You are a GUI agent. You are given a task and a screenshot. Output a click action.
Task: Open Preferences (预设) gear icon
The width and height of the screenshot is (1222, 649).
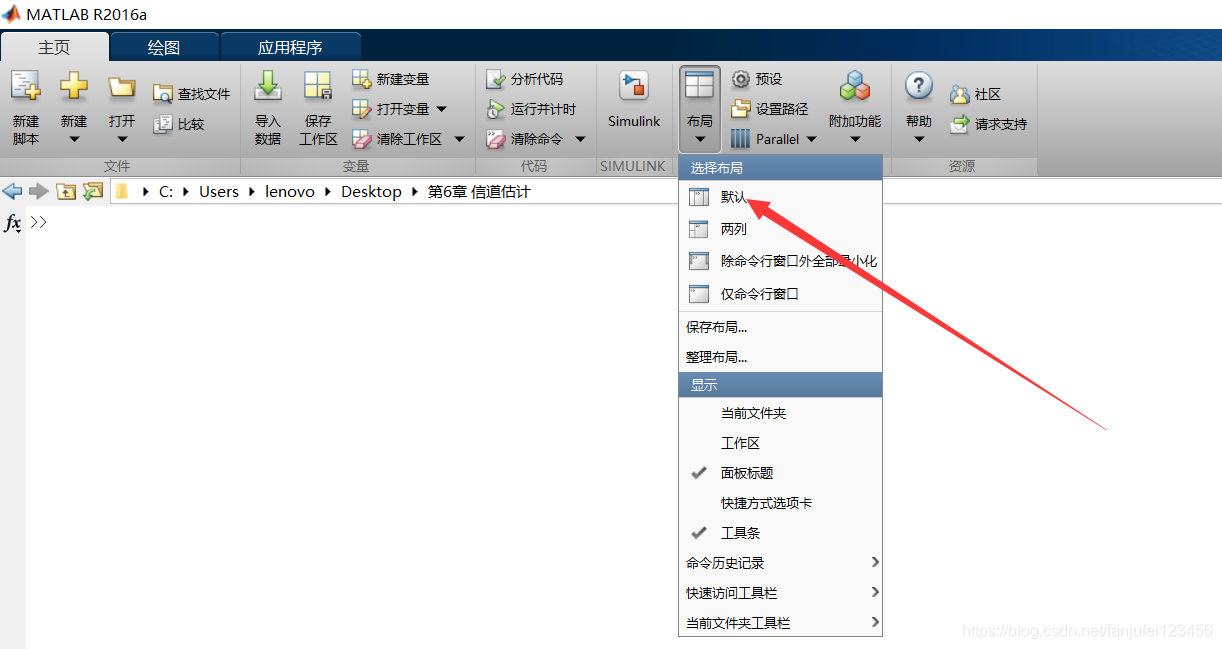(x=741, y=79)
